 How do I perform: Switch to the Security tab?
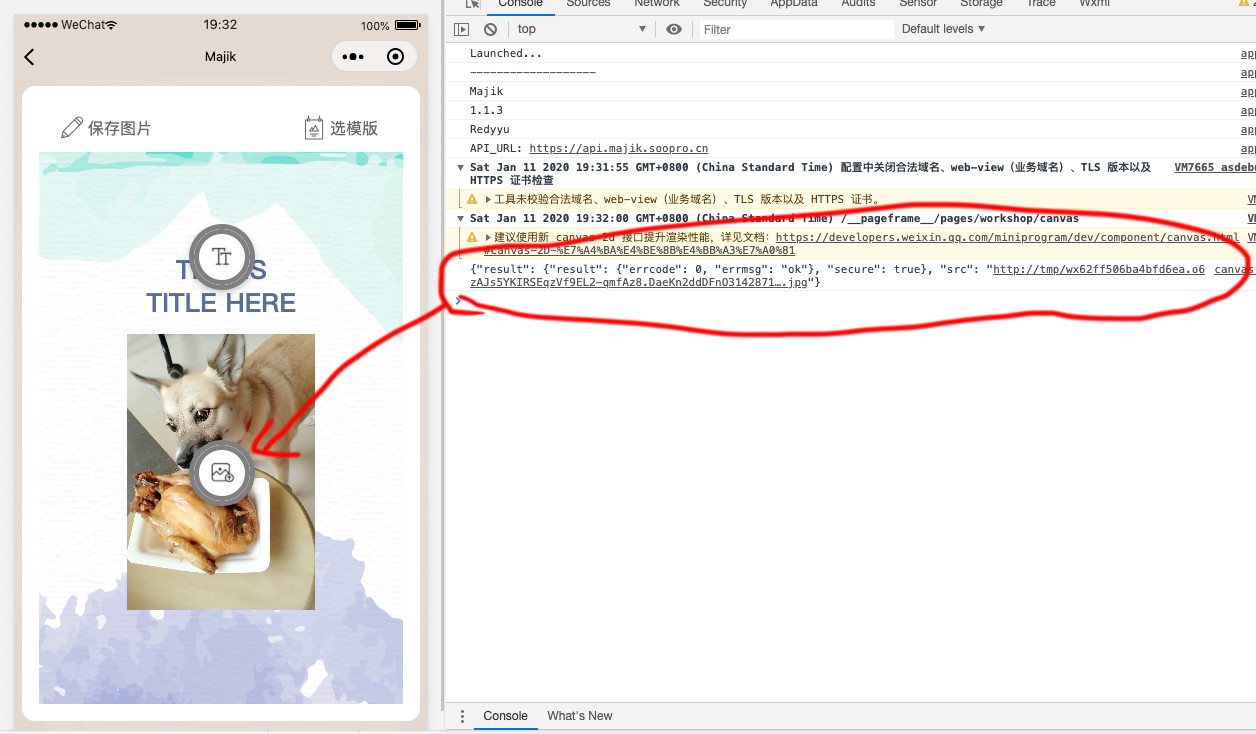[725, 3]
